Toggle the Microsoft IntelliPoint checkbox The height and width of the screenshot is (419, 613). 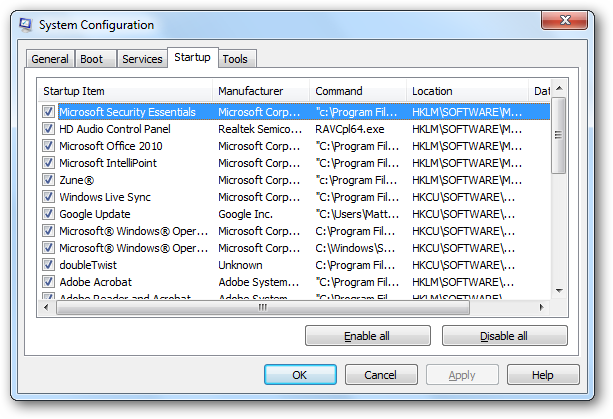tap(48, 163)
